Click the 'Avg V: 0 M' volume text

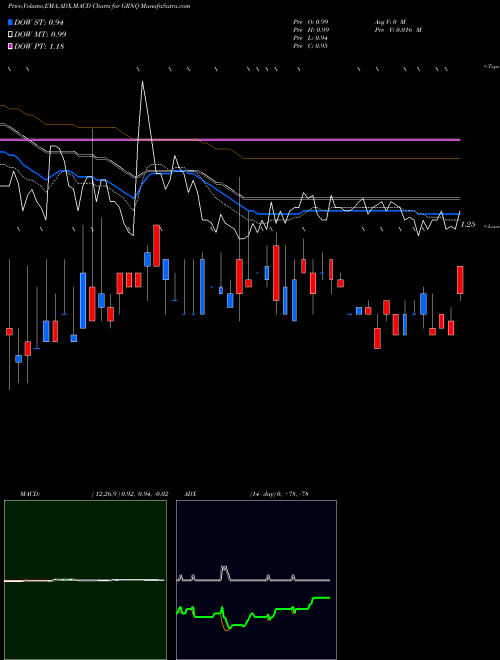click(x=390, y=21)
